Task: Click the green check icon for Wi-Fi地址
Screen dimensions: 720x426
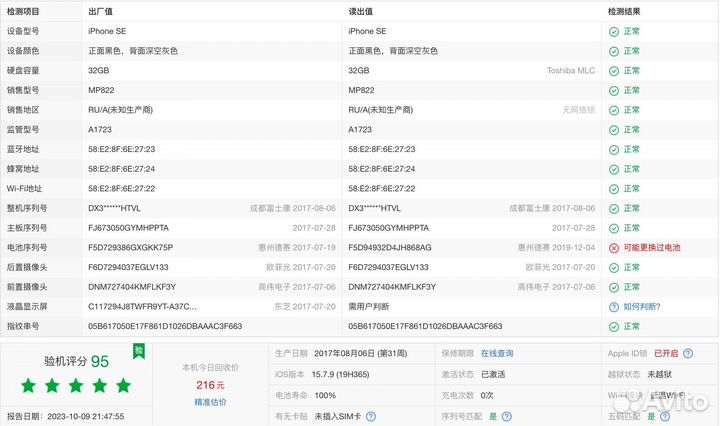Action: pos(614,189)
